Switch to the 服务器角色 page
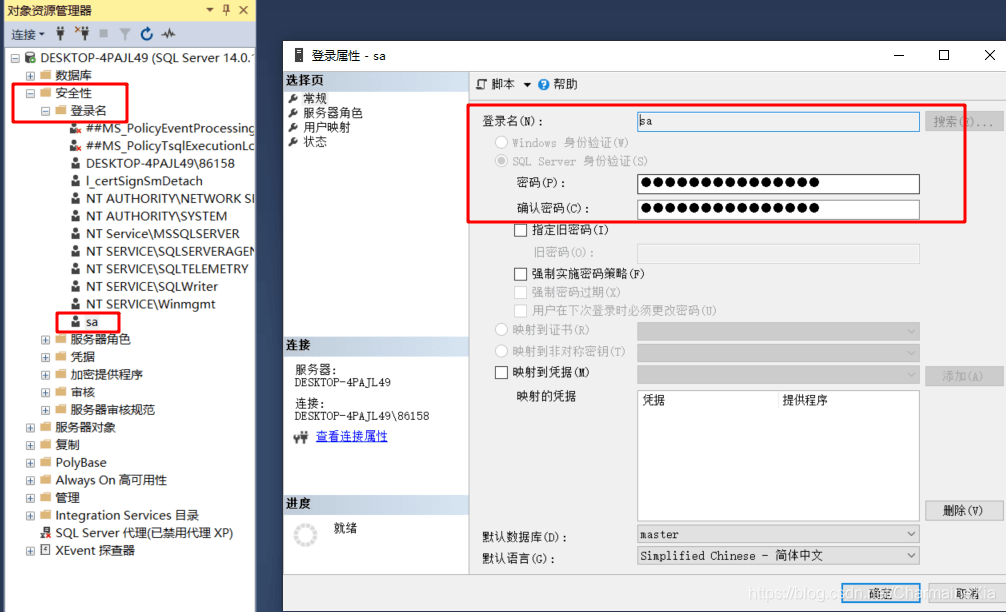The height and width of the screenshot is (612, 1006). (x=332, y=113)
